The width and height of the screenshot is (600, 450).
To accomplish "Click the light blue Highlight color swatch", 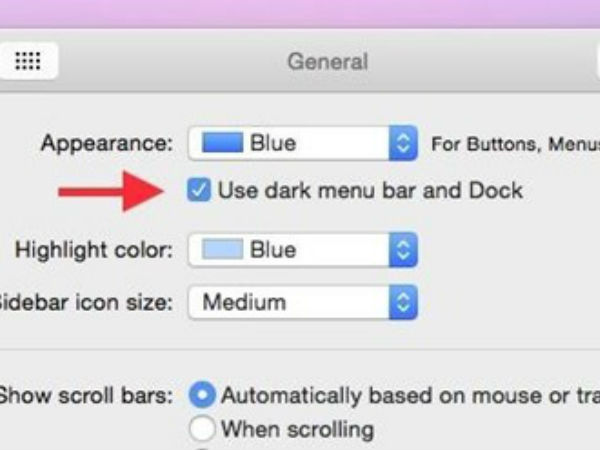I will (222, 249).
